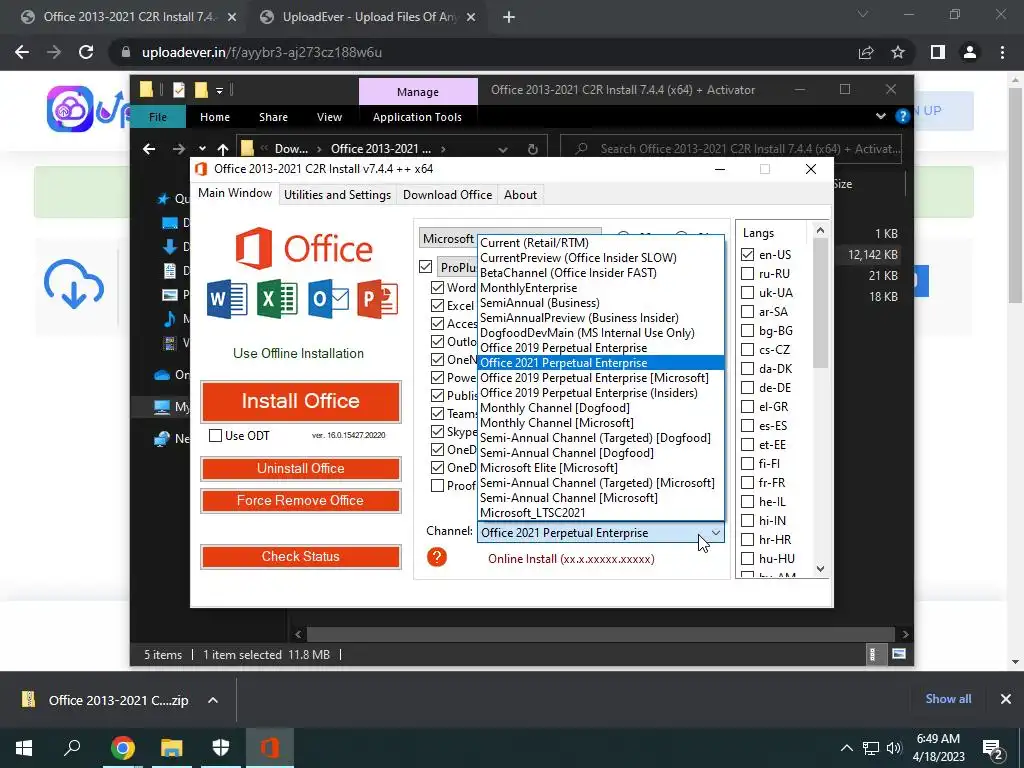This screenshot has width=1024, height=768.
Task: Open Explorer address path dropdown
Action: (x=502, y=149)
